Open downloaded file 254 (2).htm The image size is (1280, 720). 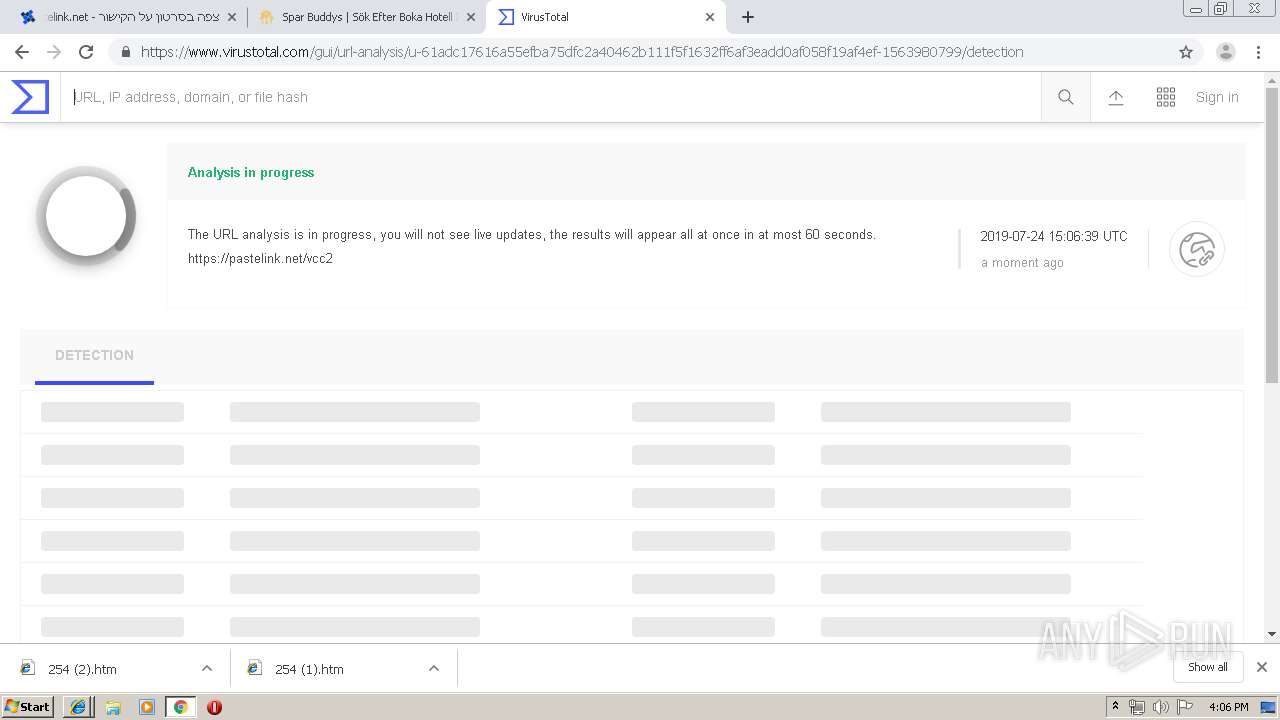tap(83, 669)
